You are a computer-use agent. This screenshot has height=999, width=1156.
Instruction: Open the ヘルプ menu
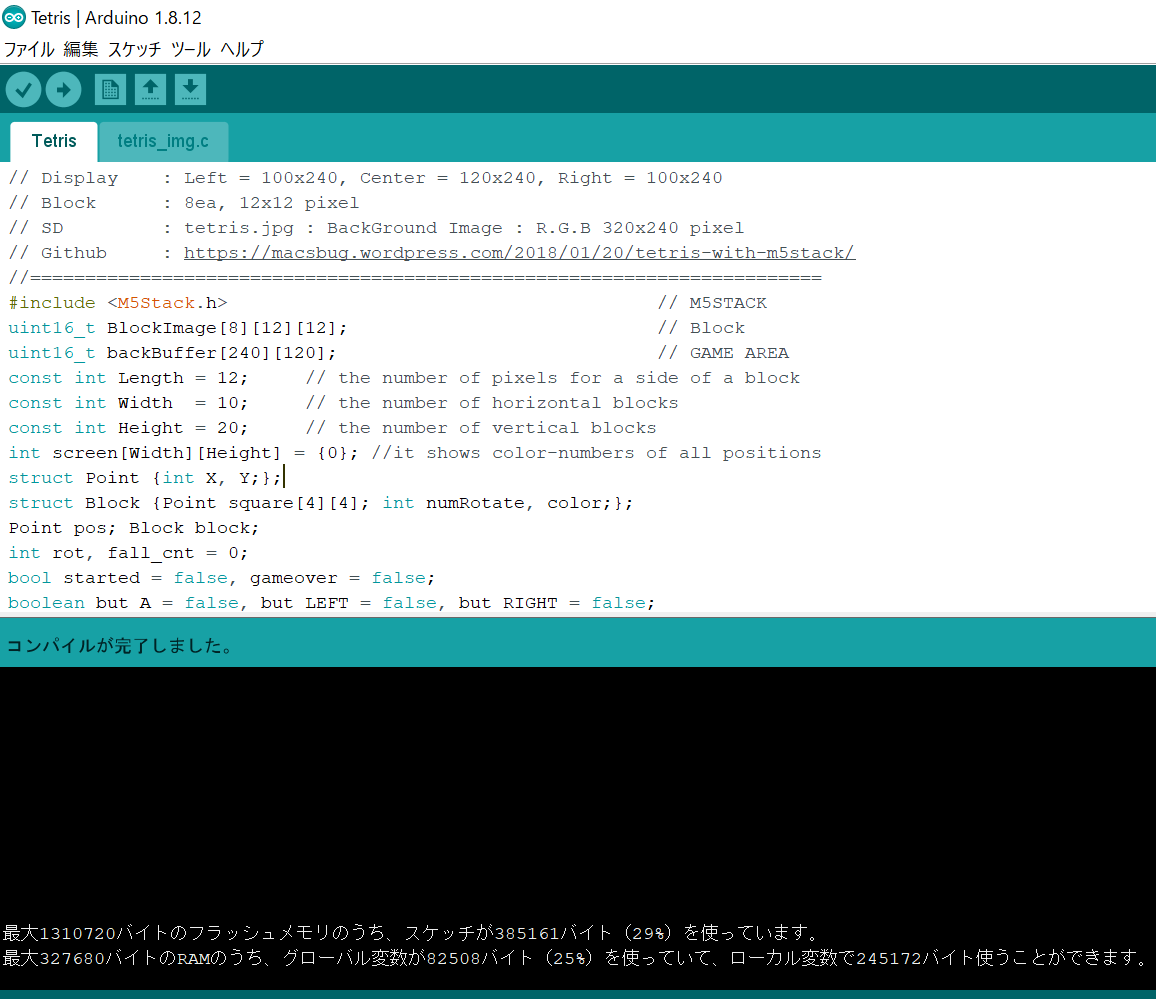coord(240,48)
